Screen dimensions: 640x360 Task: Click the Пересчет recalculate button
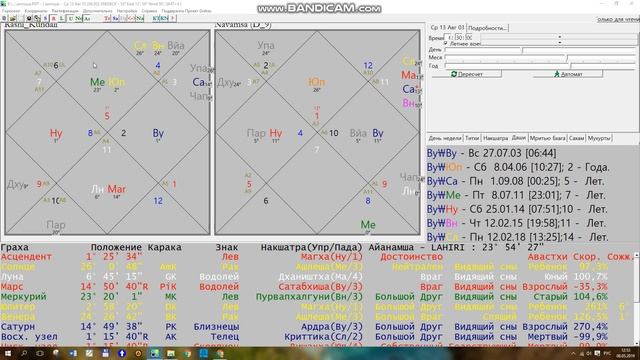pyautogui.click(x=467, y=74)
